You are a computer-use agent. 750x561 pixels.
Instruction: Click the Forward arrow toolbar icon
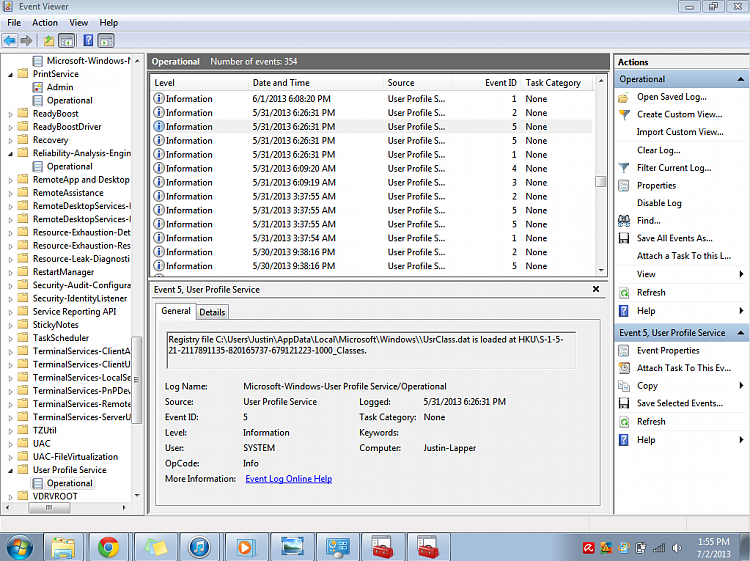click(x=26, y=41)
